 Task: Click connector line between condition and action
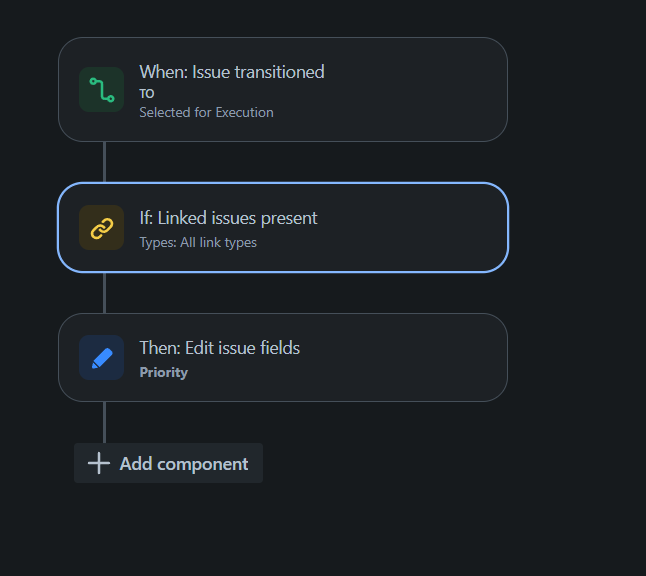pos(104,292)
